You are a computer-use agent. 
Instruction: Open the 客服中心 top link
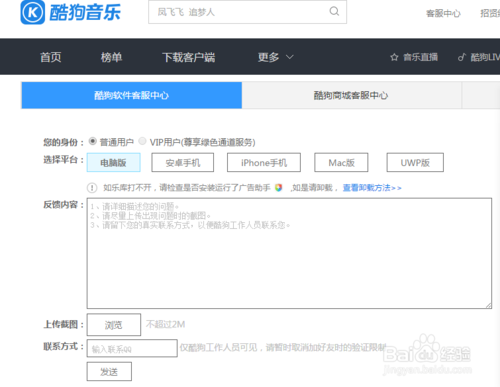pos(443,13)
